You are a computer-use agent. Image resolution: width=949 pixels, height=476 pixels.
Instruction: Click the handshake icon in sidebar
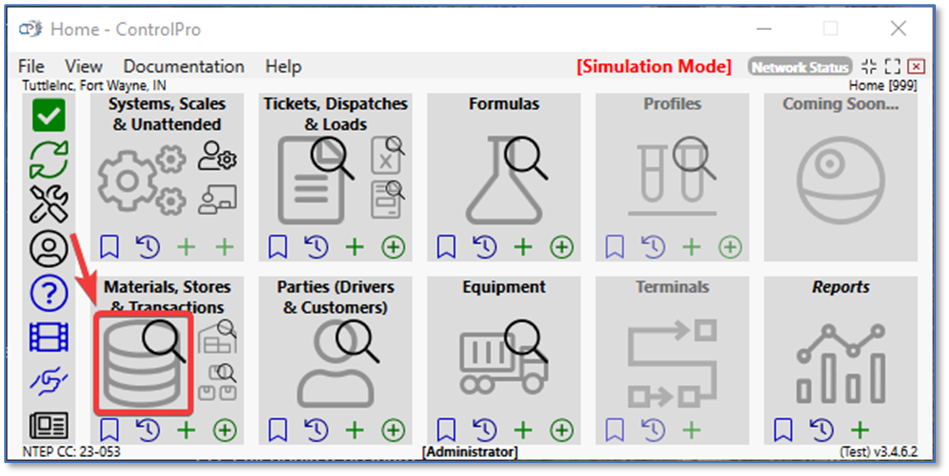[48, 380]
